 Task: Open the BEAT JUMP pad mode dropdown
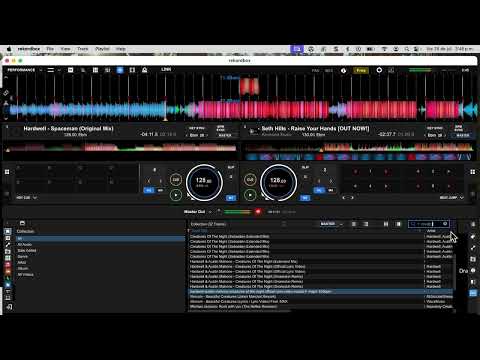(x=452, y=198)
